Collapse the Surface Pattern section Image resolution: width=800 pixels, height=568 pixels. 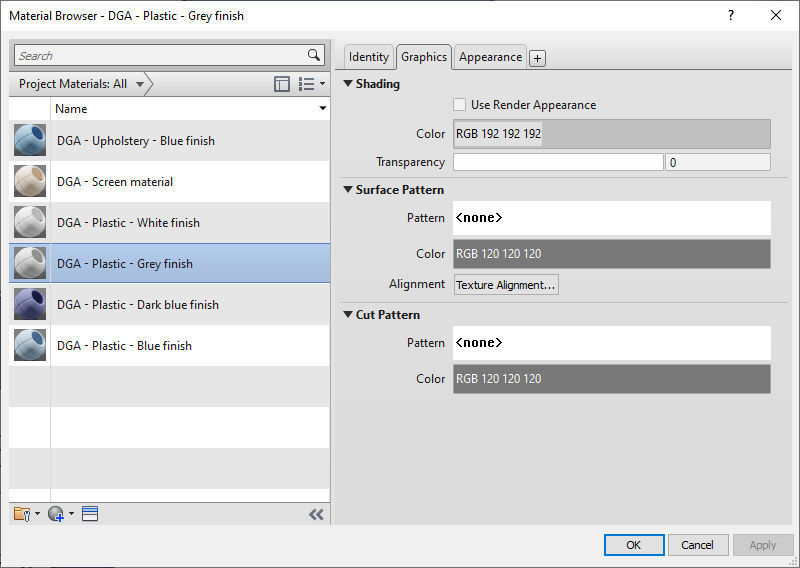click(x=348, y=189)
